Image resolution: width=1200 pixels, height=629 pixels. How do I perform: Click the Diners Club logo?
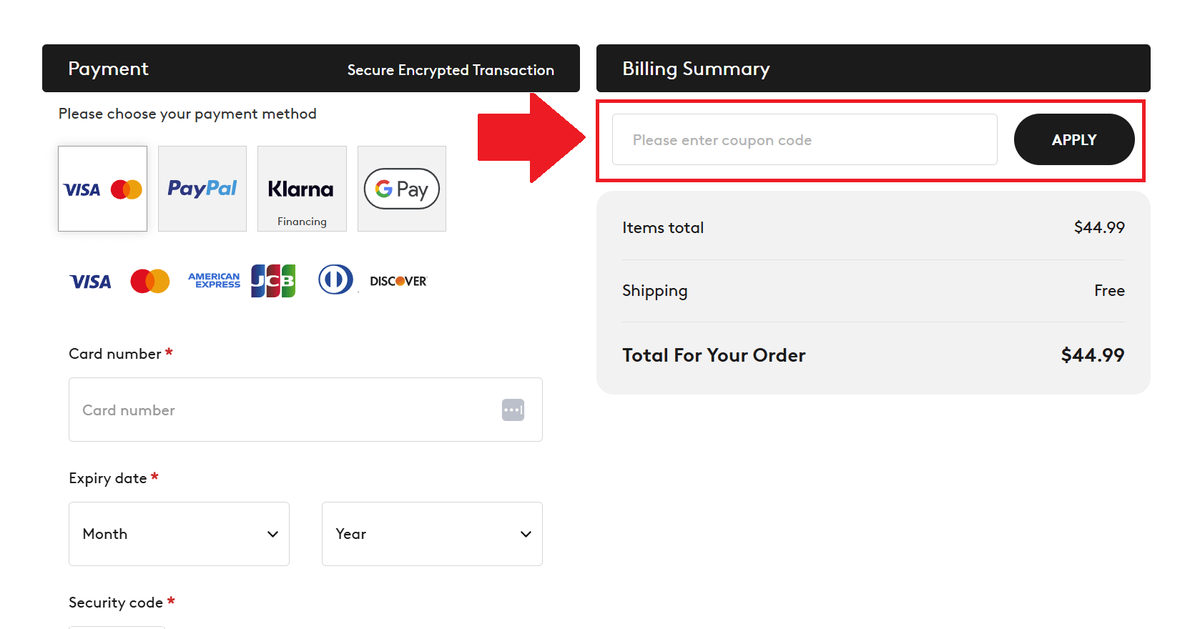pyautogui.click(x=336, y=281)
